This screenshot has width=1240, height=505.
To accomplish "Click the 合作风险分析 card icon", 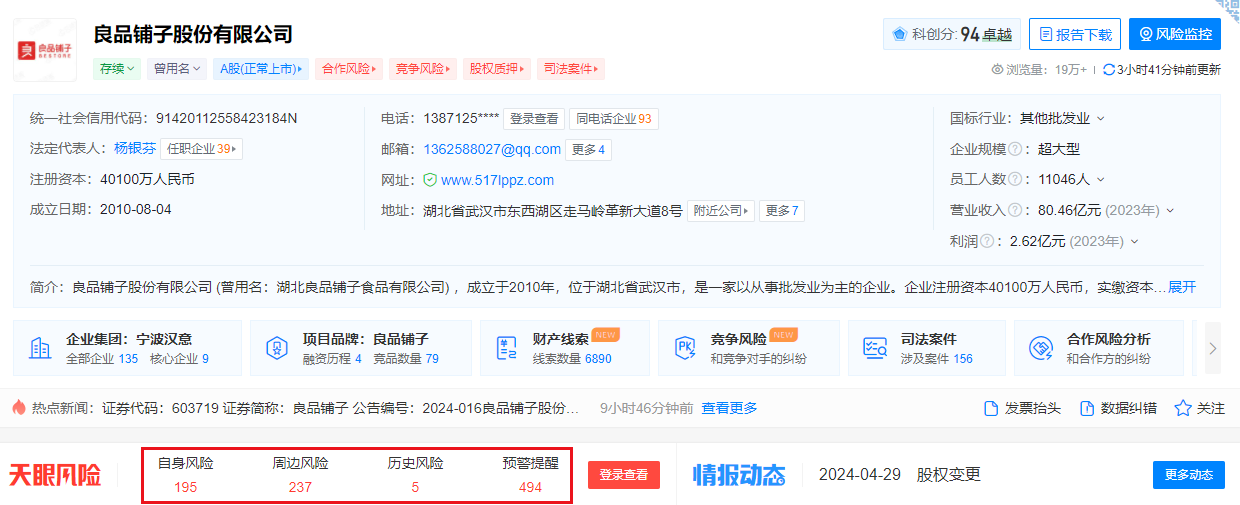I will [x=1041, y=348].
